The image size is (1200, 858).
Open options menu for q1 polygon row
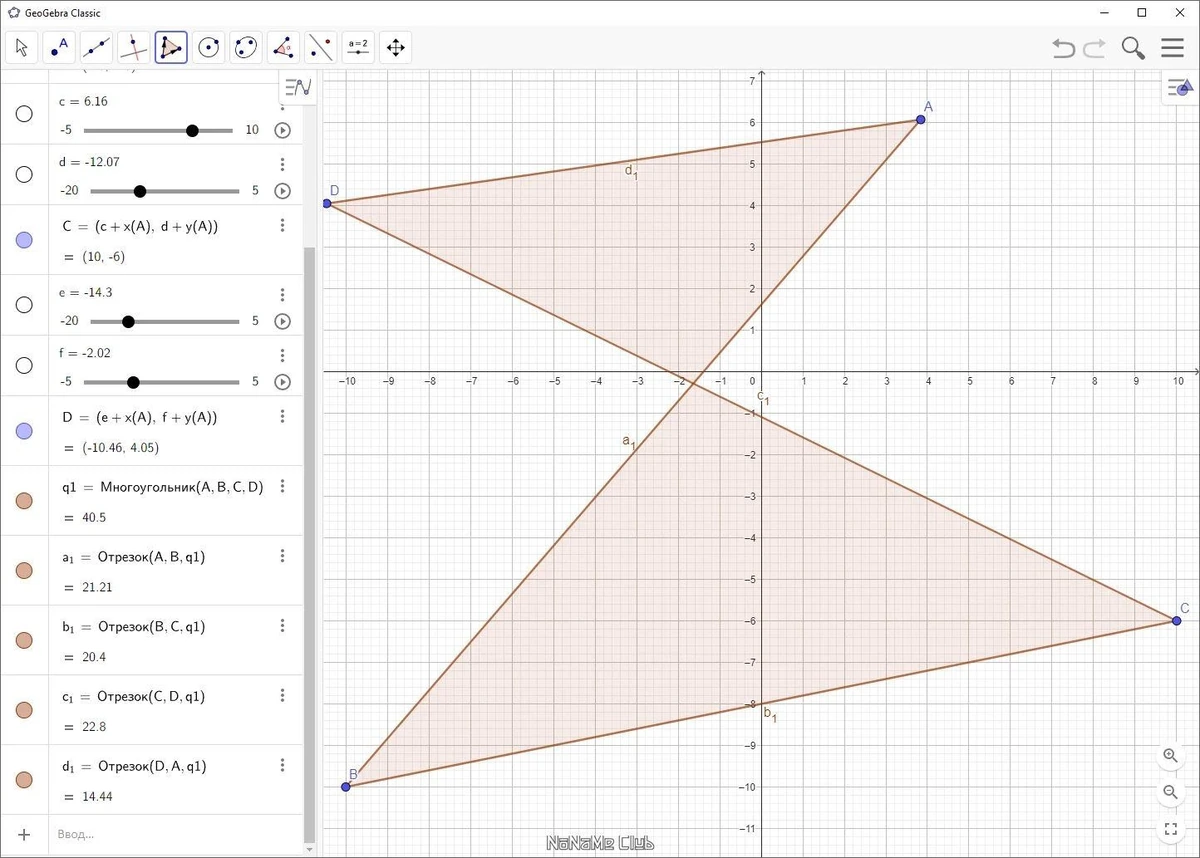coord(283,486)
